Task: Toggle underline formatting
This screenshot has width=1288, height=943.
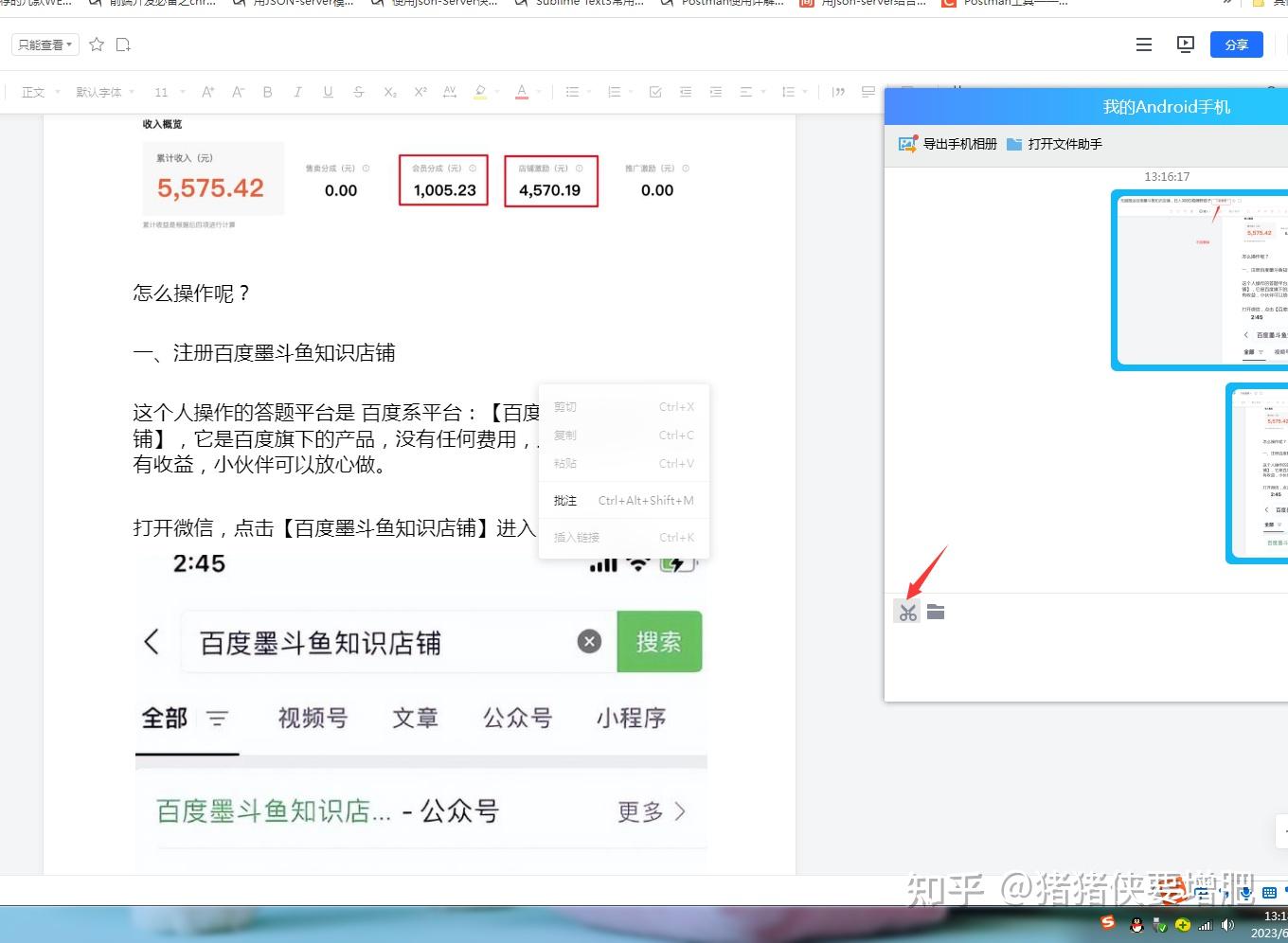Action: click(x=328, y=91)
